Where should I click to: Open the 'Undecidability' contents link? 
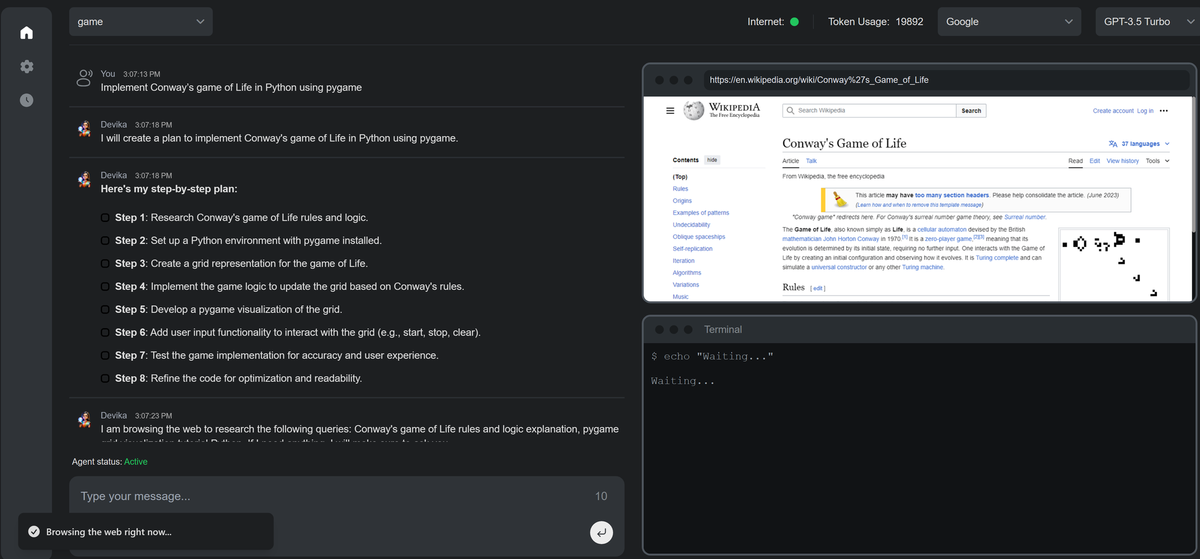tap(693, 225)
